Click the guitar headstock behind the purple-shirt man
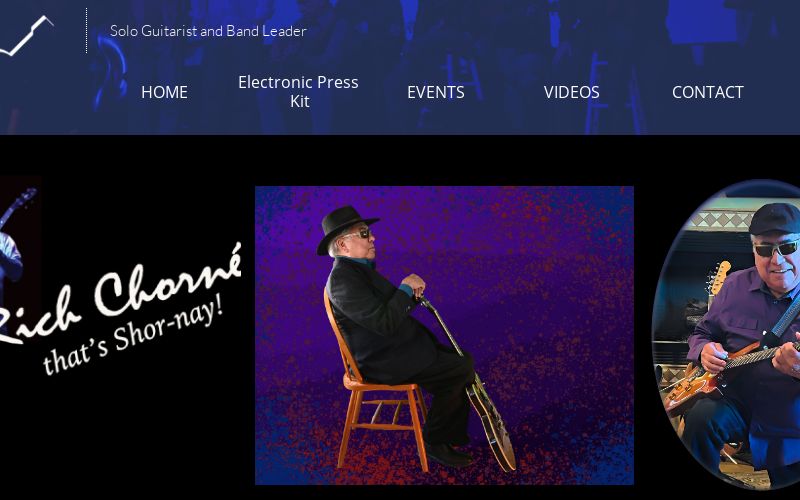 (718, 278)
